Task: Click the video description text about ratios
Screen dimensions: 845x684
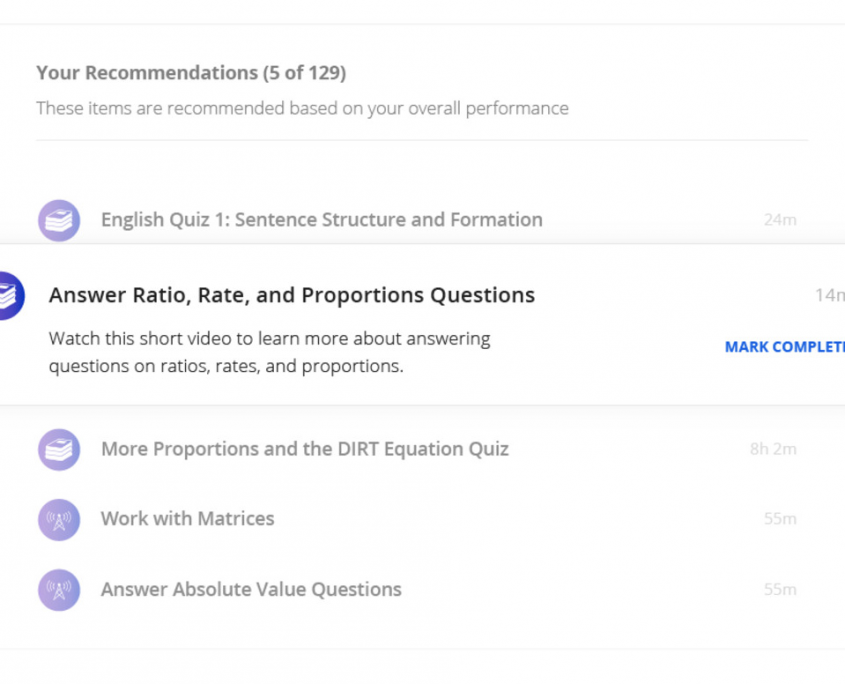Action: (269, 352)
